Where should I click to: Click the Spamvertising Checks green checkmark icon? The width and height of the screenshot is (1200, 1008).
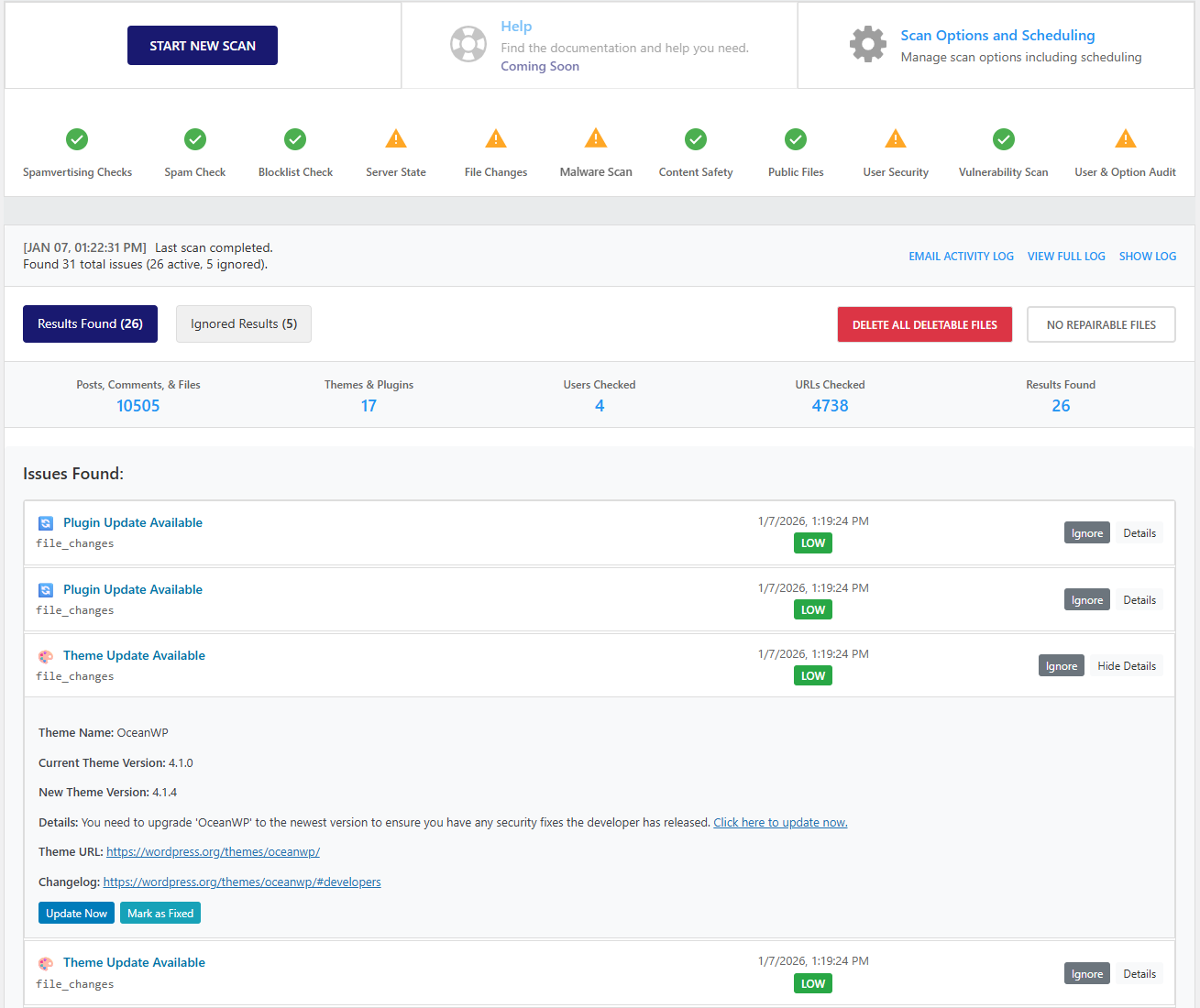point(77,139)
